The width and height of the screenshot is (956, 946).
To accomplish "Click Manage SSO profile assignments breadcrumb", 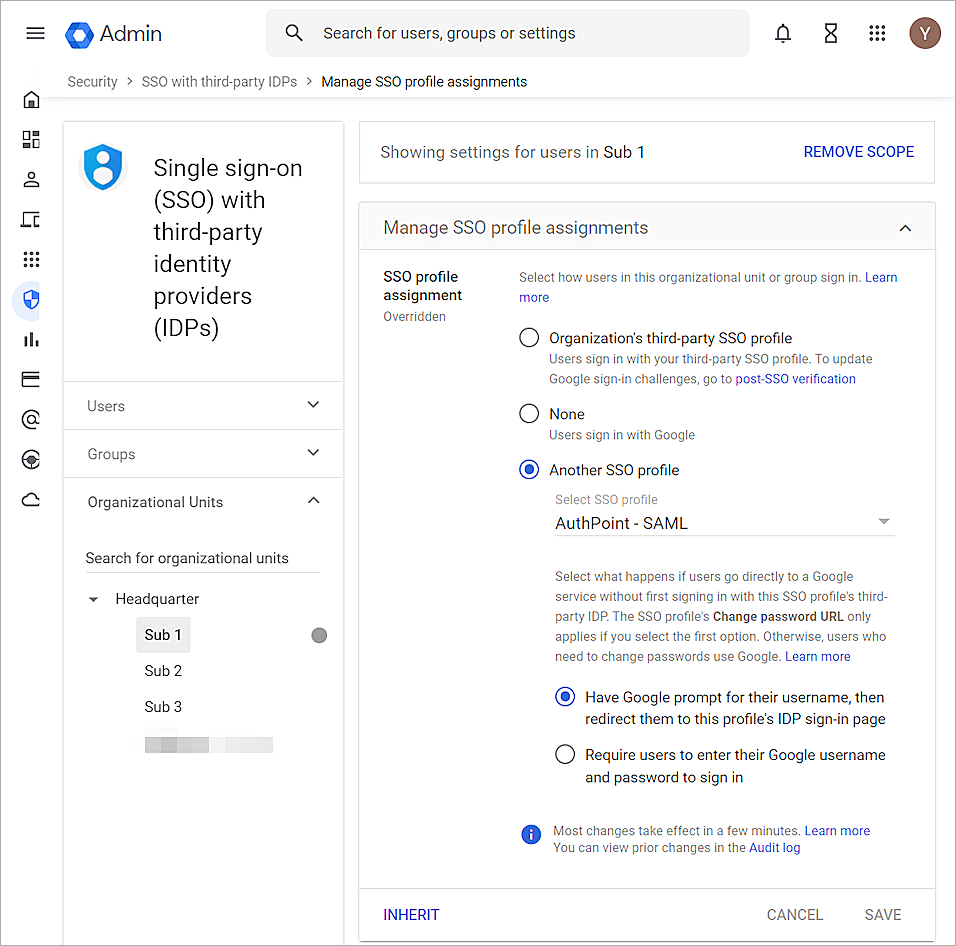I will (x=424, y=82).
